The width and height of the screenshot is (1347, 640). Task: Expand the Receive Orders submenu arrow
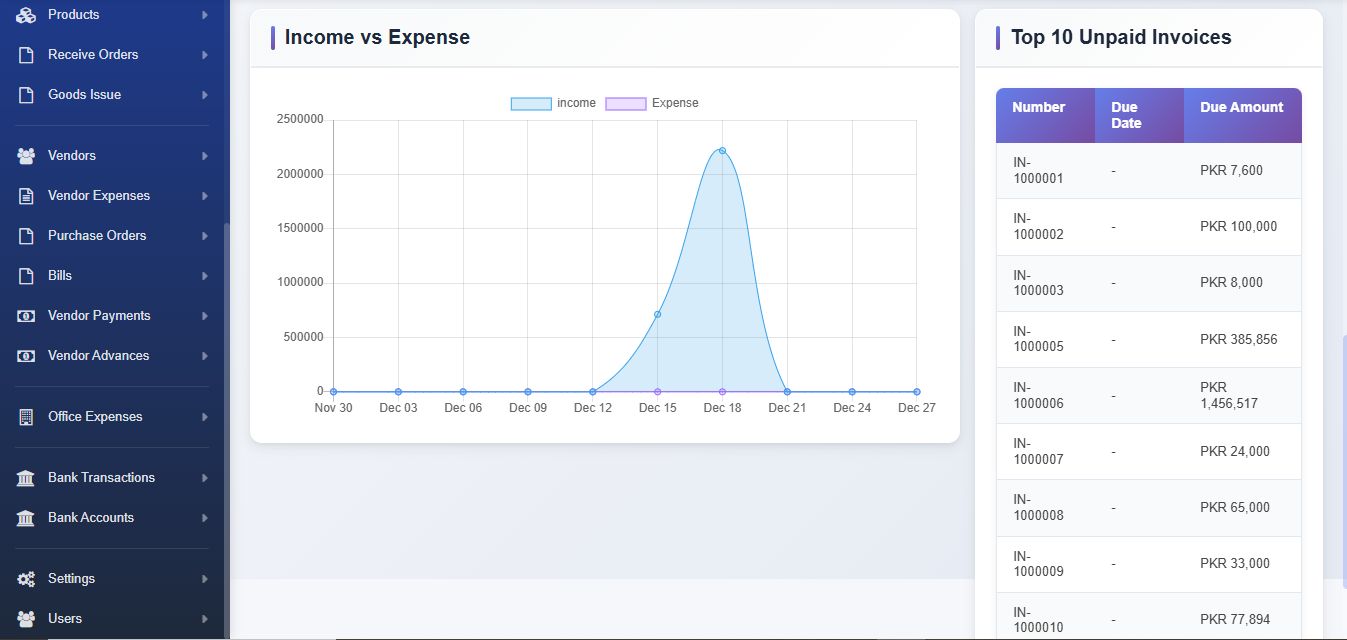tap(204, 55)
